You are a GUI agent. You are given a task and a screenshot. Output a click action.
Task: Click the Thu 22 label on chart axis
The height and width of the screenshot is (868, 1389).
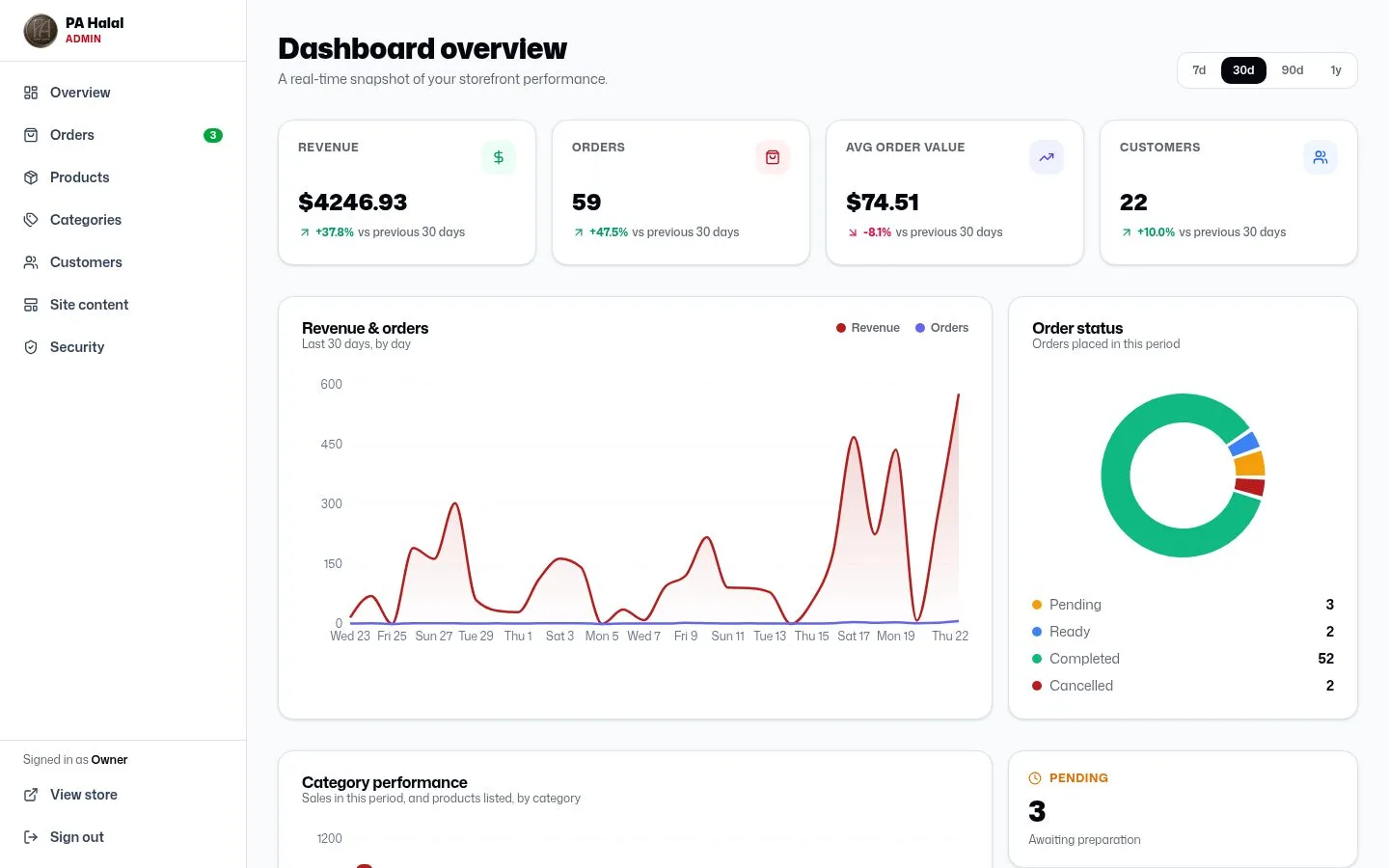950,637
